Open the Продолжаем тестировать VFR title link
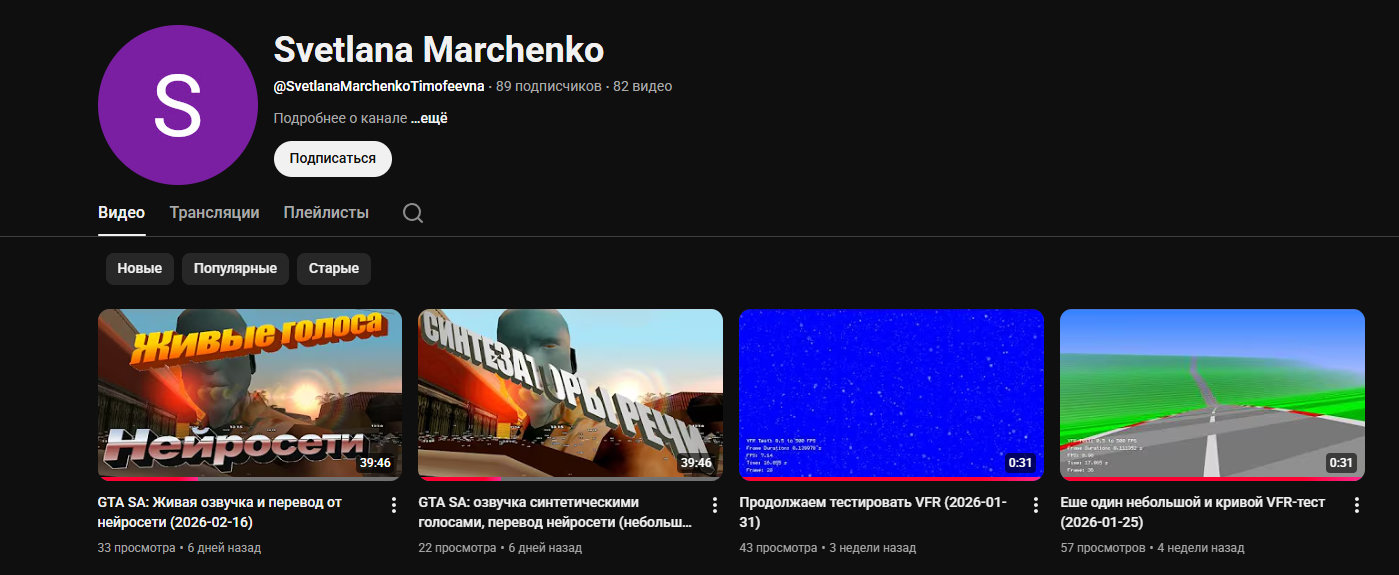The image size is (1399, 575). tap(873, 512)
